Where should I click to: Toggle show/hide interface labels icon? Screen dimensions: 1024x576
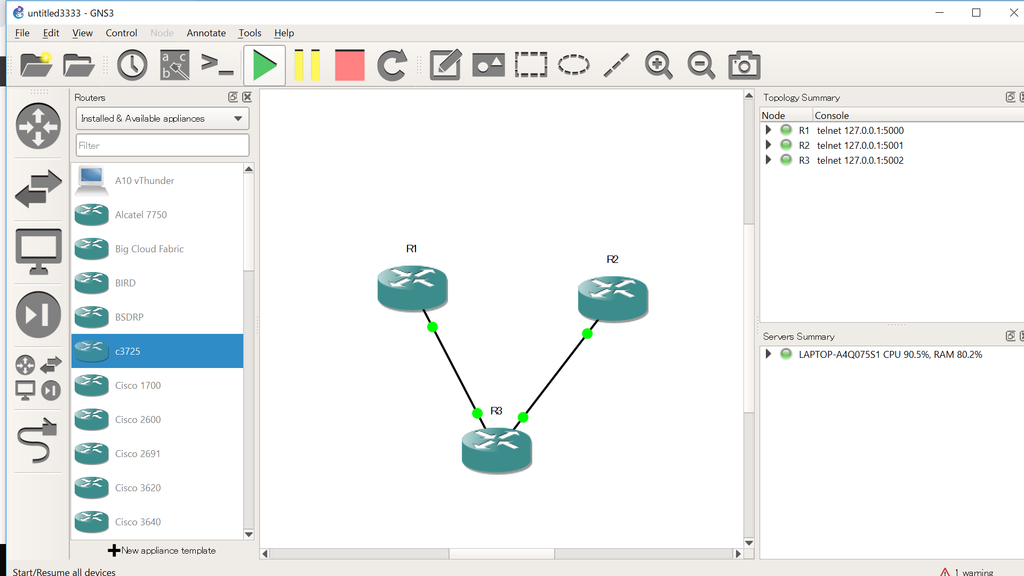point(174,65)
